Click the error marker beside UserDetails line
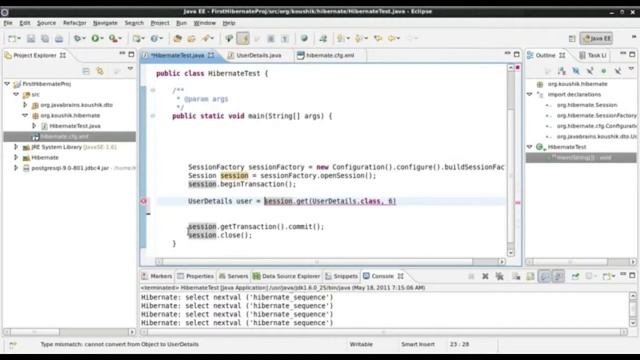 coord(144,201)
